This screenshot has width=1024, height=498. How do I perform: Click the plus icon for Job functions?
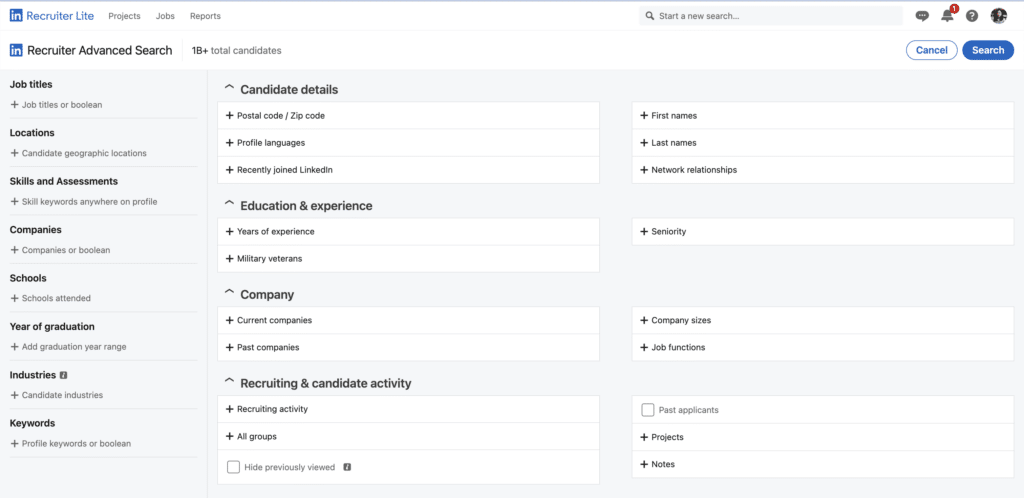[x=644, y=347]
